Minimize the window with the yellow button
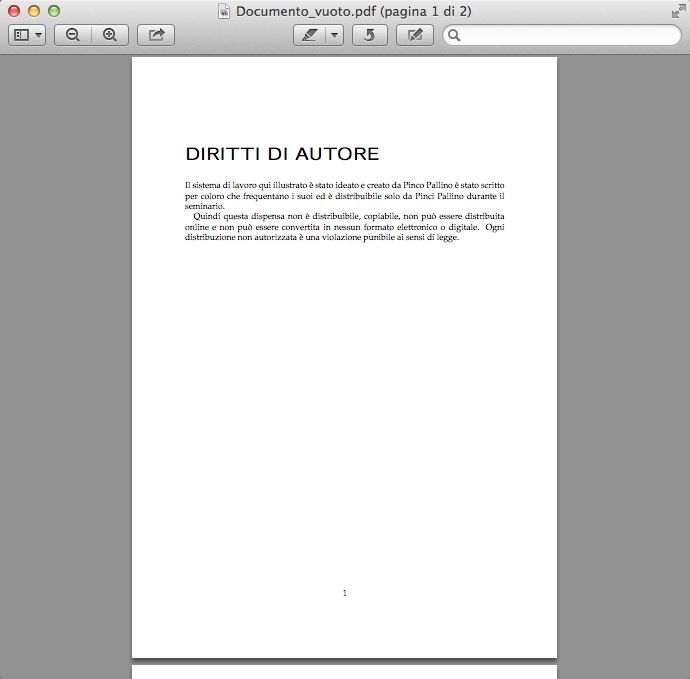The height and width of the screenshot is (679, 690). coord(34,11)
